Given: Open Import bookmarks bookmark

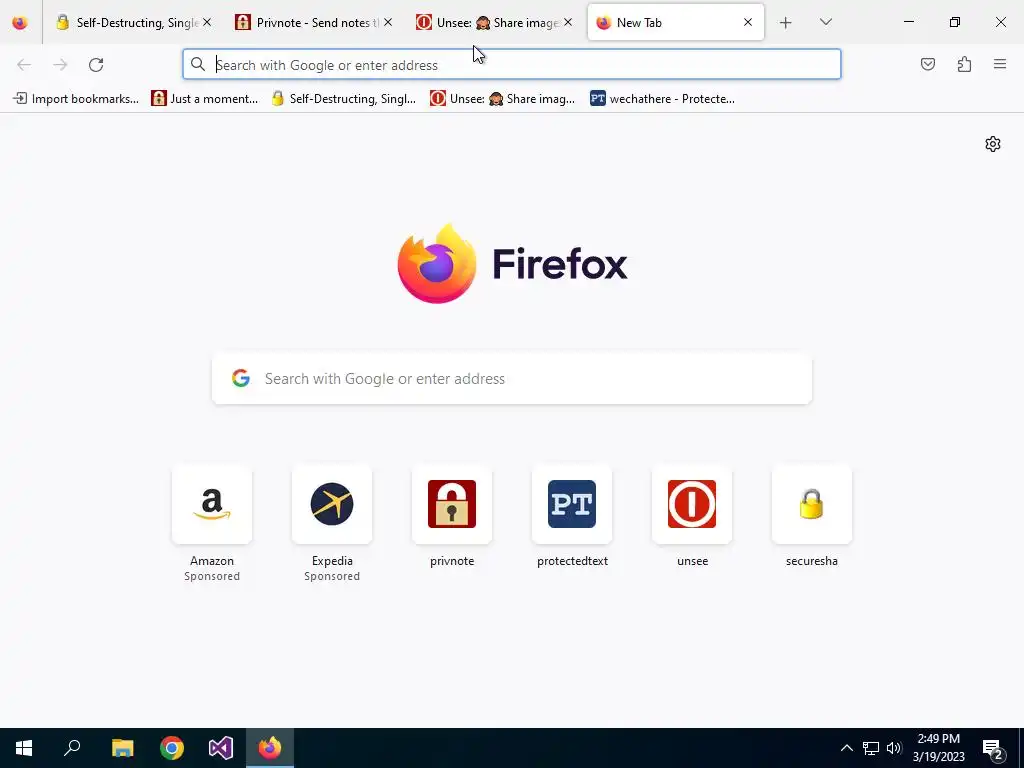Looking at the screenshot, I should tap(76, 99).
